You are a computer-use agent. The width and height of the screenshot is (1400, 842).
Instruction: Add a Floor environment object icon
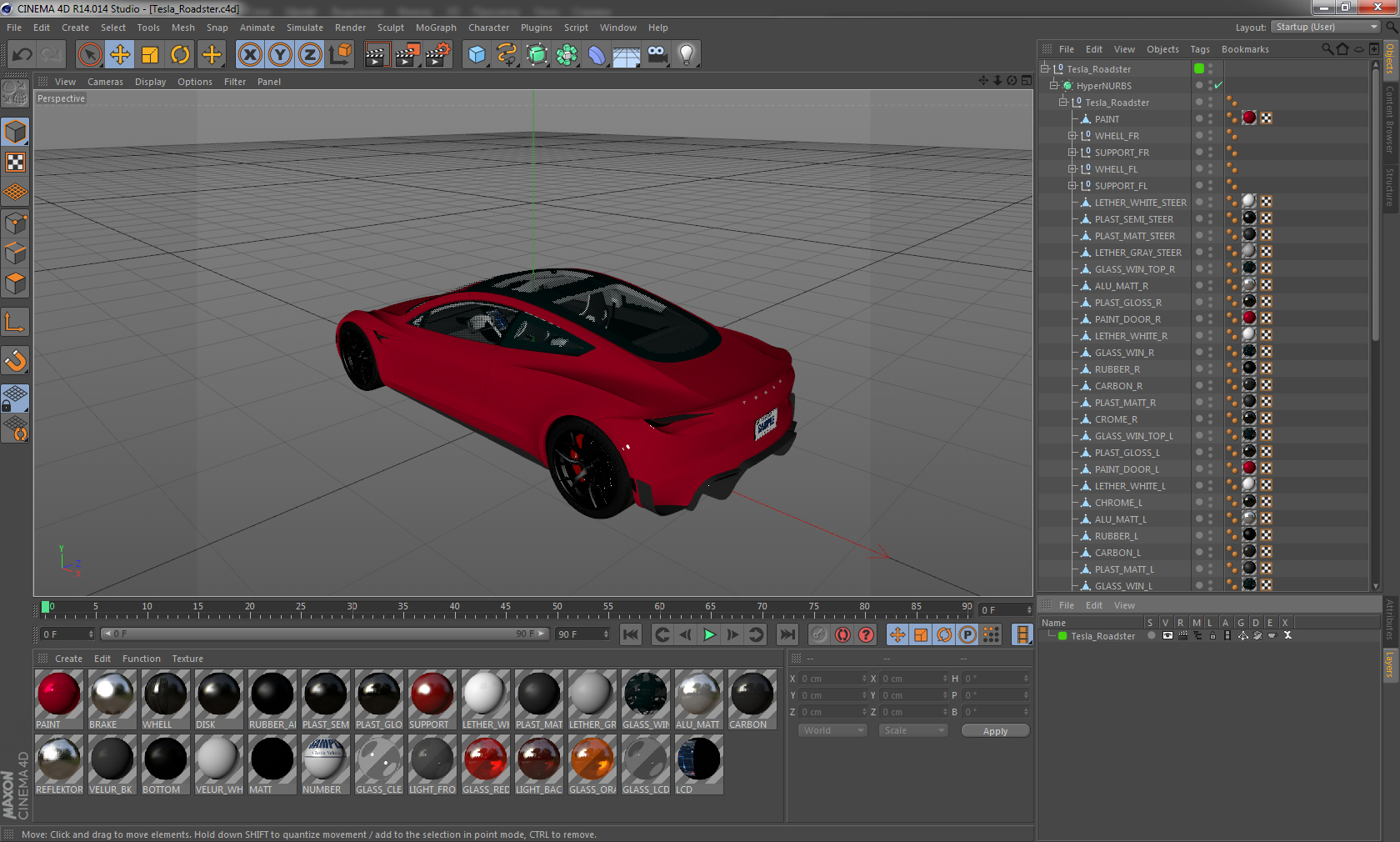(x=627, y=55)
